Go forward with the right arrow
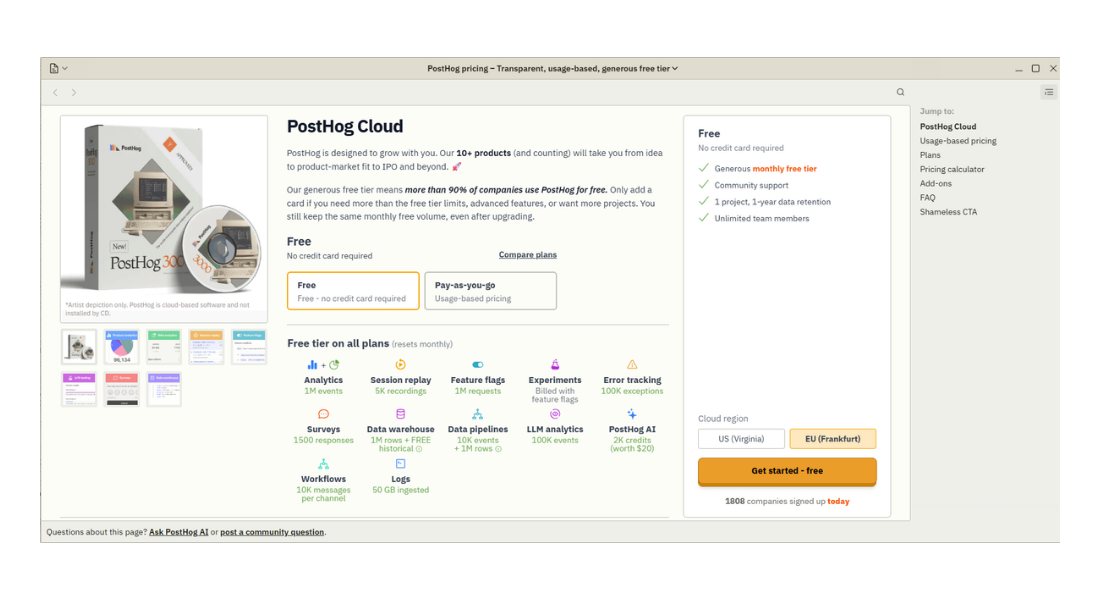 coord(74,92)
